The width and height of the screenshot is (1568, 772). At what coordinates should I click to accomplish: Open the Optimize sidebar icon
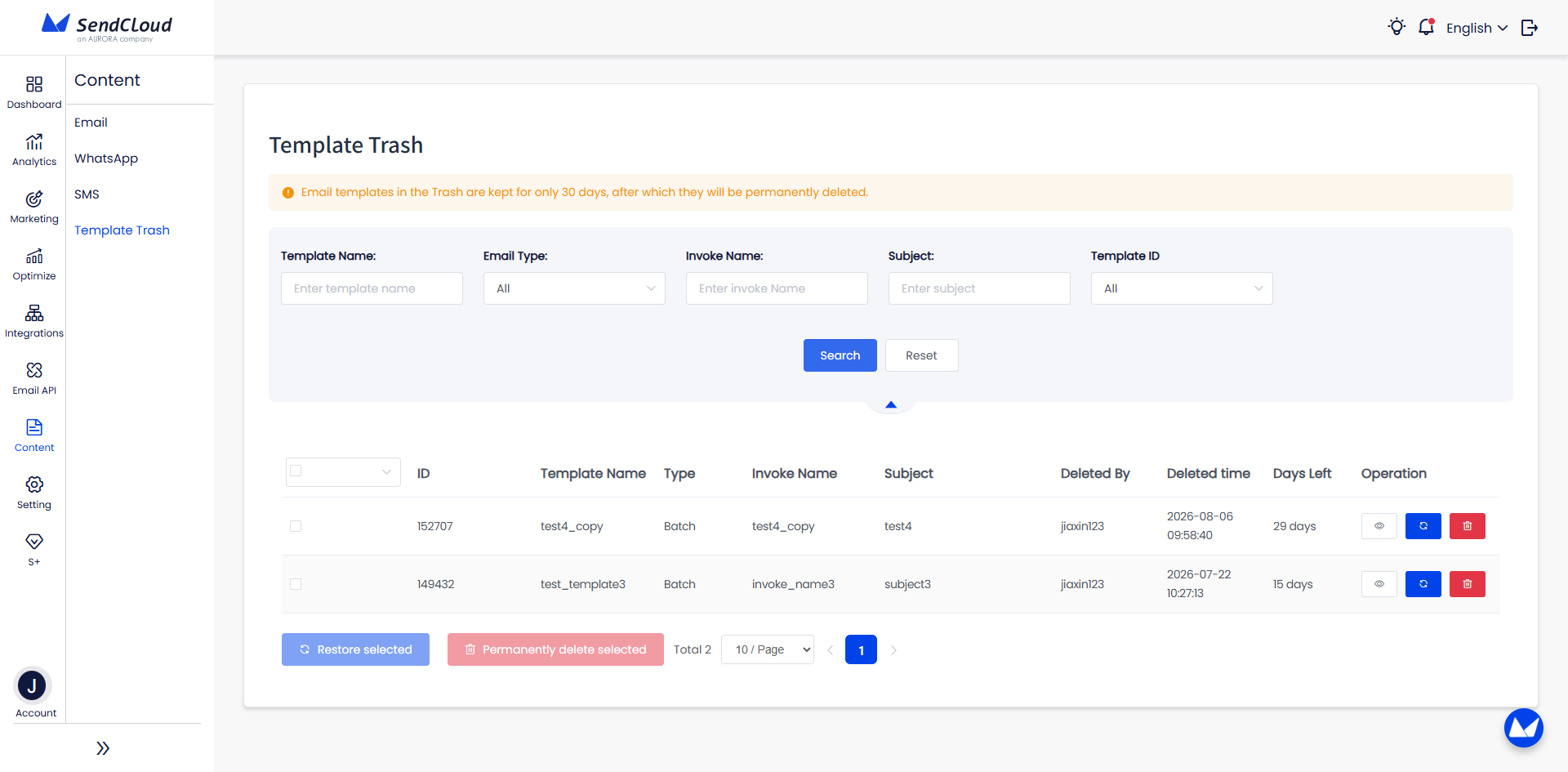click(33, 256)
